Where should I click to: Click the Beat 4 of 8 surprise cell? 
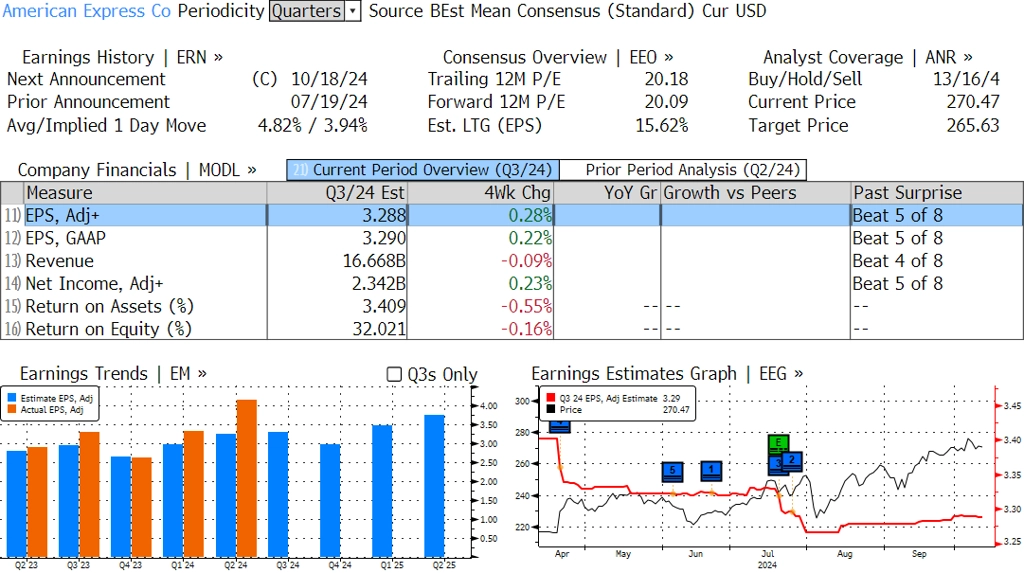pos(897,261)
